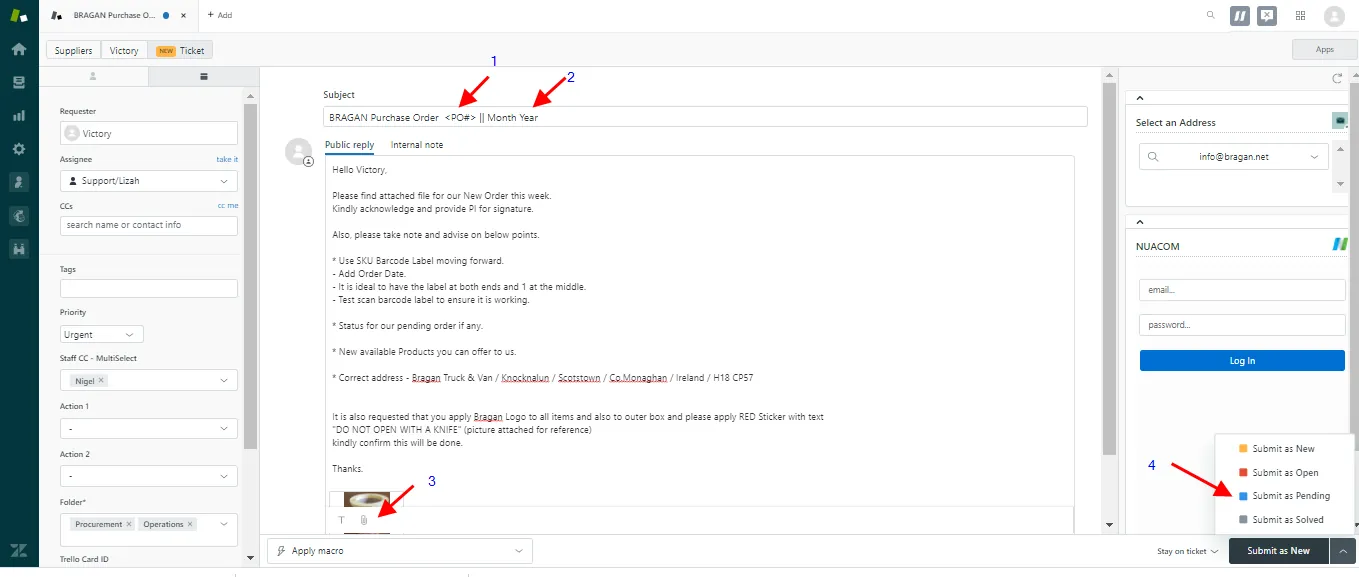The height and width of the screenshot is (577, 1359).
Task: Click the take it link
Action: [x=227, y=159]
